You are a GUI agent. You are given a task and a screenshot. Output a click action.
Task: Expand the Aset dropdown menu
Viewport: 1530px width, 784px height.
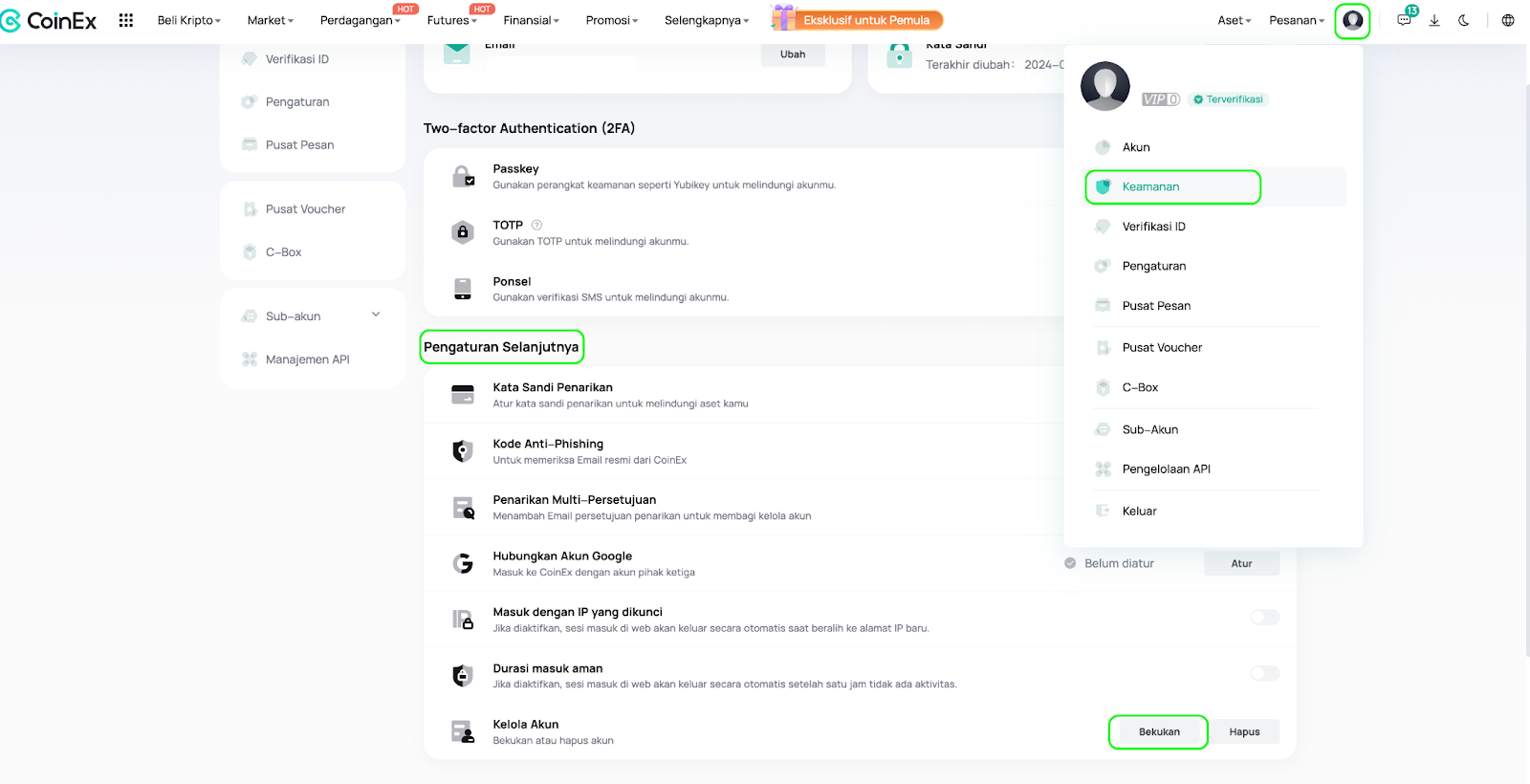1234,20
